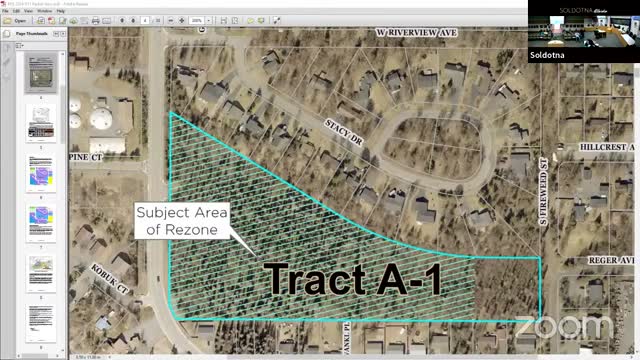Click the email envelope icon
This screenshot has width=640, height=360.
107,20
